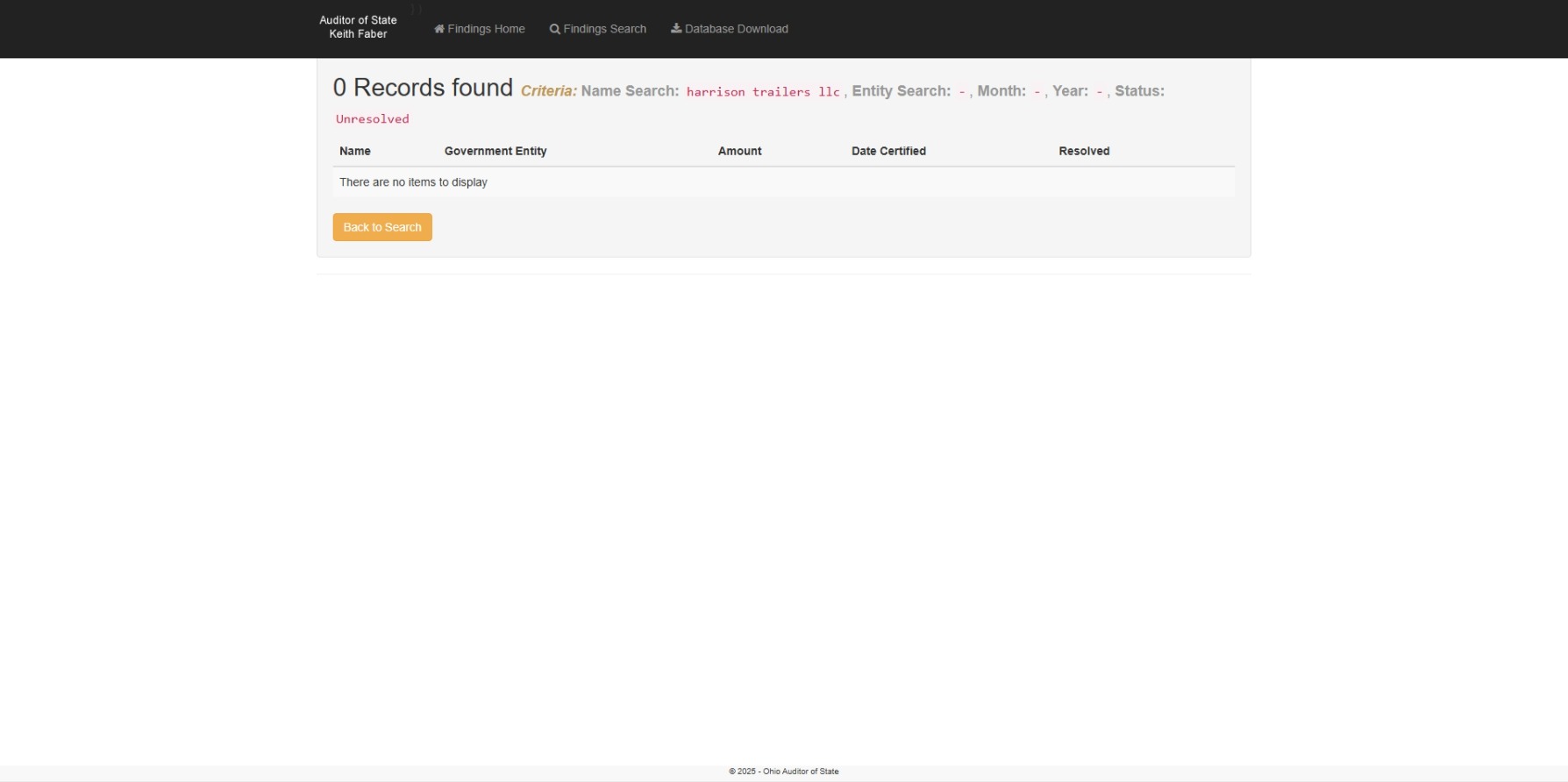The image size is (1568, 782).
Task: Click the 'There are no items to display' row
Action: coord(413,182)
